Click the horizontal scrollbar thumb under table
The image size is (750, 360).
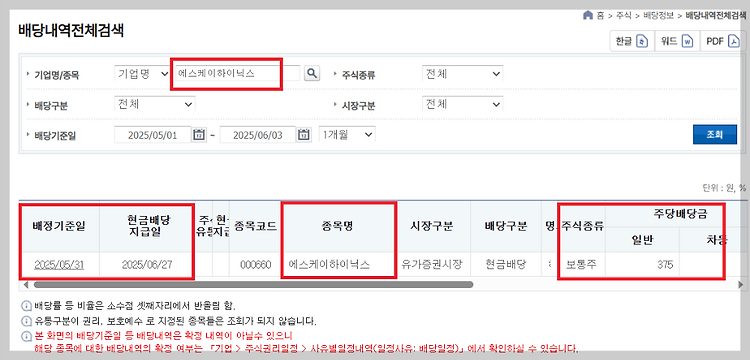coord(253,284)
